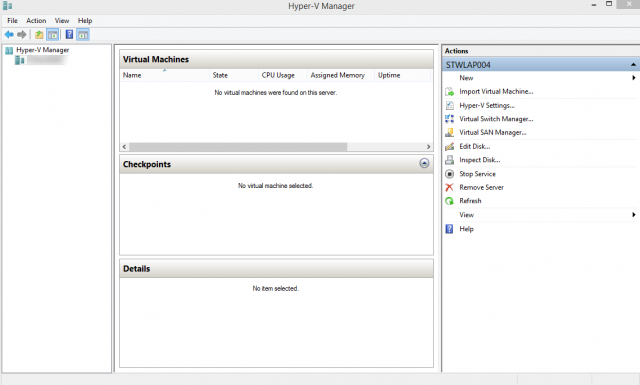Viewport: 640px width, 385px height.
Task: Click Import Virtual Machine action
Action: (x=496, y=91)
